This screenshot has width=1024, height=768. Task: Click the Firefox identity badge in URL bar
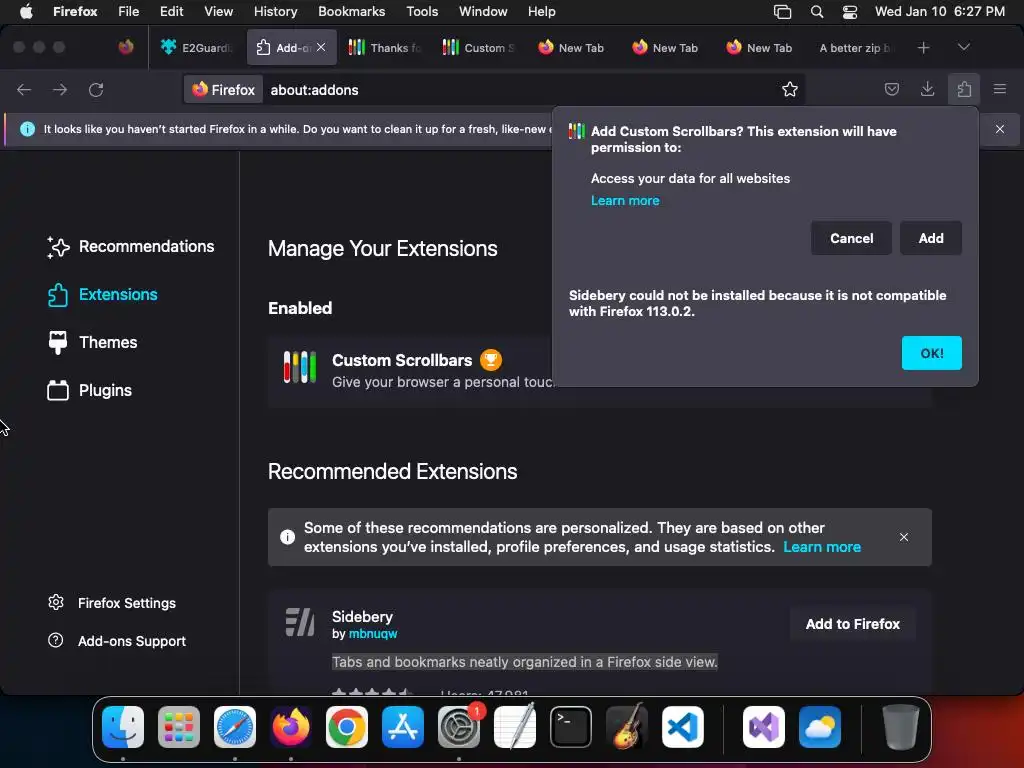(224, 89)
